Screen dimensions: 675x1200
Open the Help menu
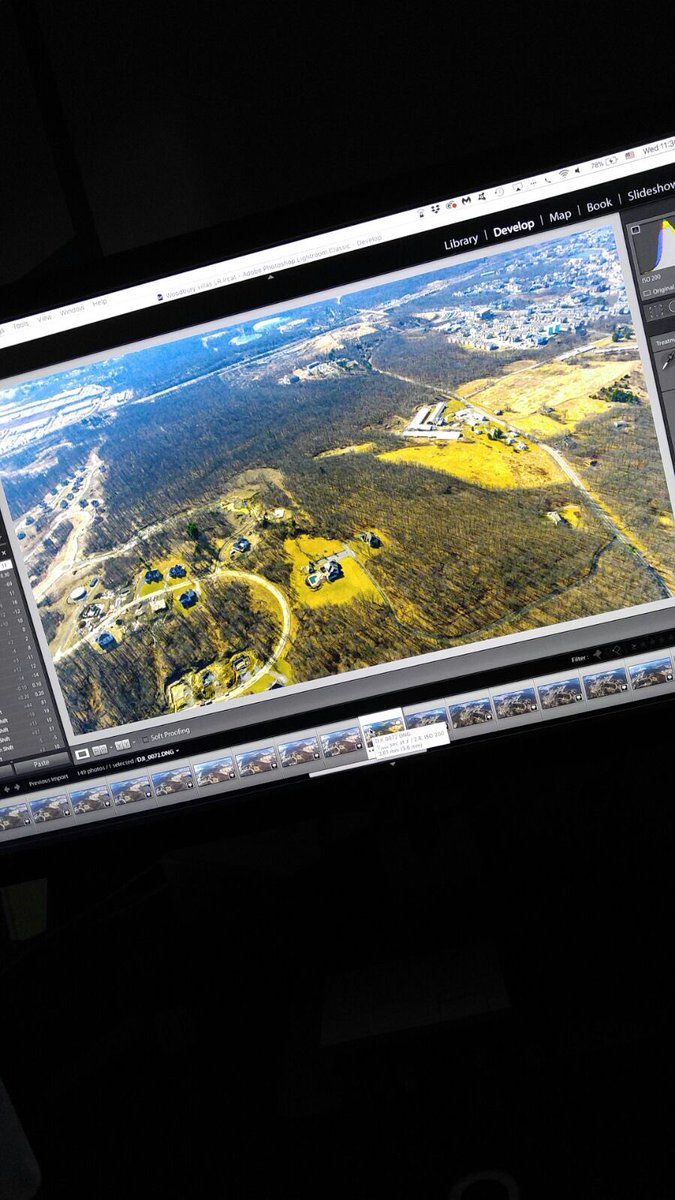(x=100, y=303)
